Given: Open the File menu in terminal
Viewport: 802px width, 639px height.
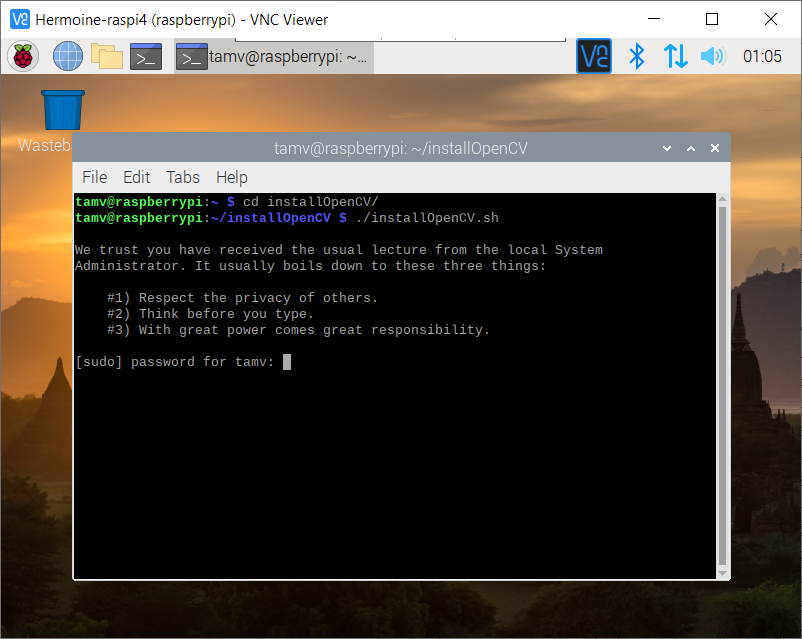Looking at the screenshot, I should tap(95, 177).
